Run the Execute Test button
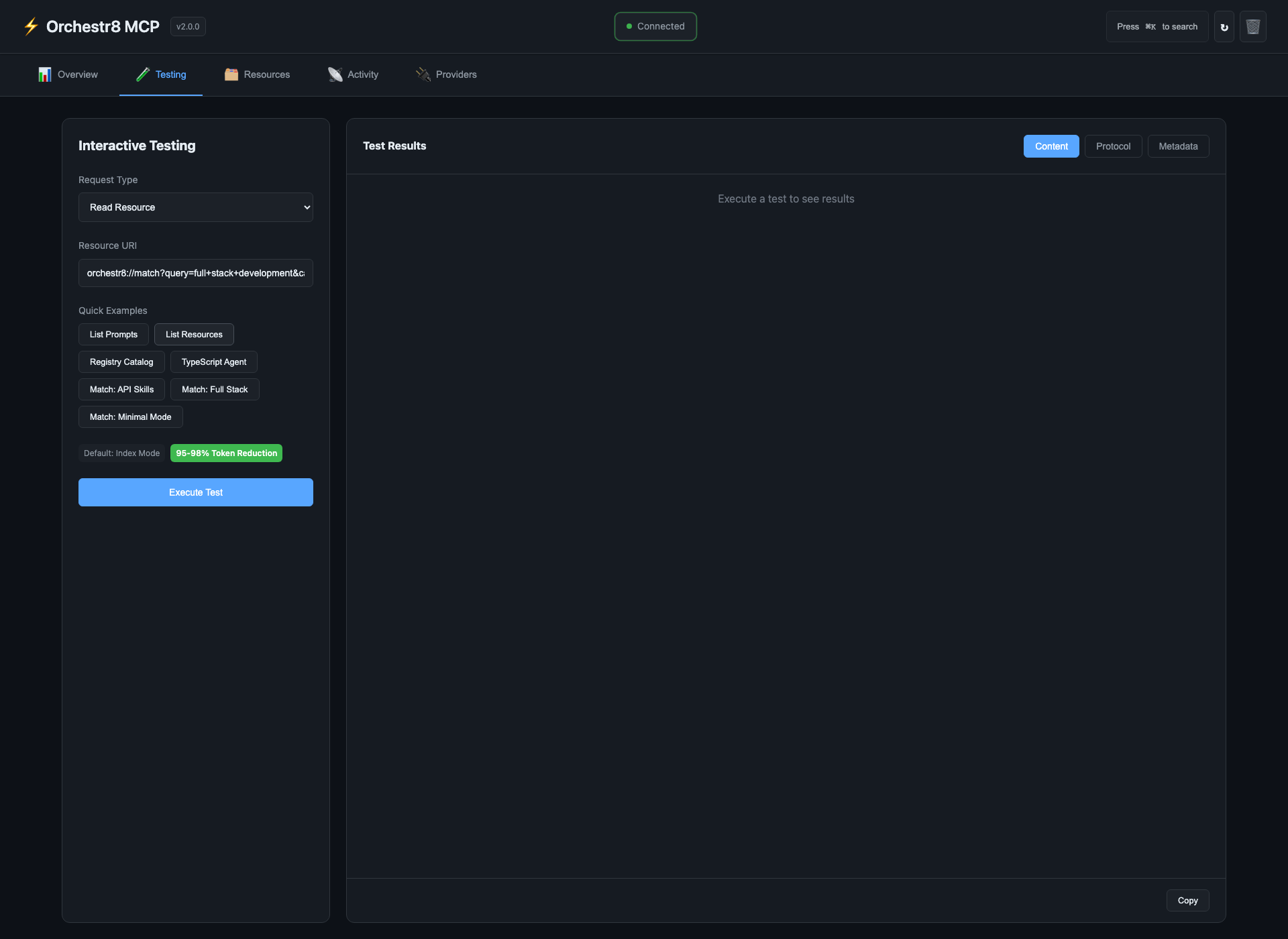The image size is (1288, 939). (x=196, y=492)
